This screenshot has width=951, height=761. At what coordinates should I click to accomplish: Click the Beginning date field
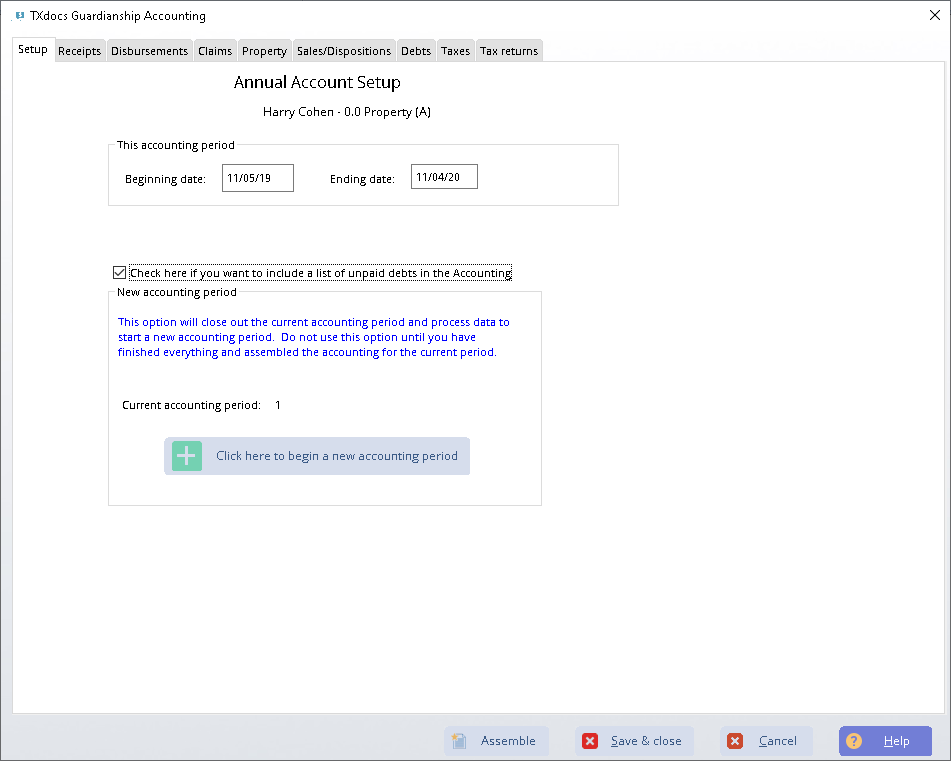(x=258, y=178)
